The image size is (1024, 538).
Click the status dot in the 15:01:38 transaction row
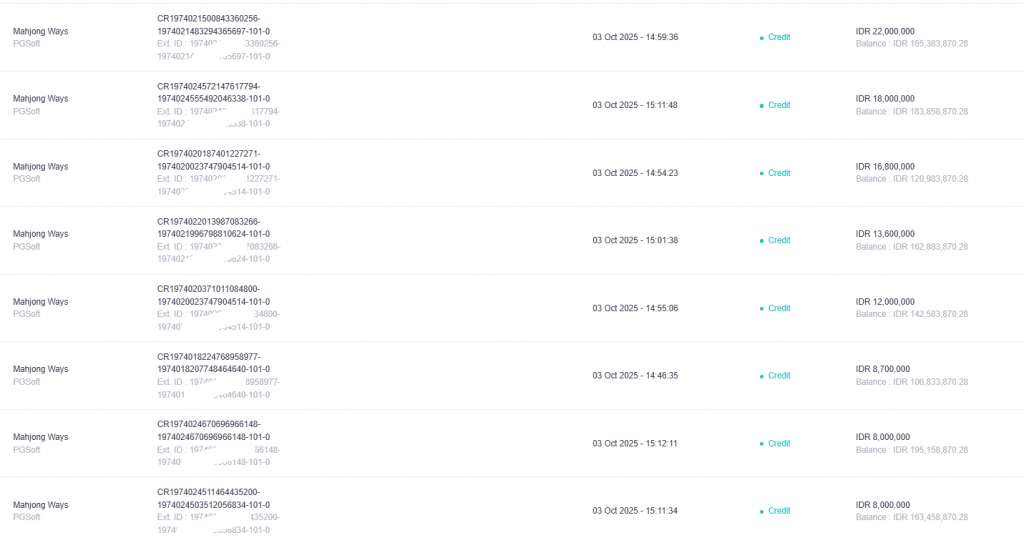[x=761, y=241]
